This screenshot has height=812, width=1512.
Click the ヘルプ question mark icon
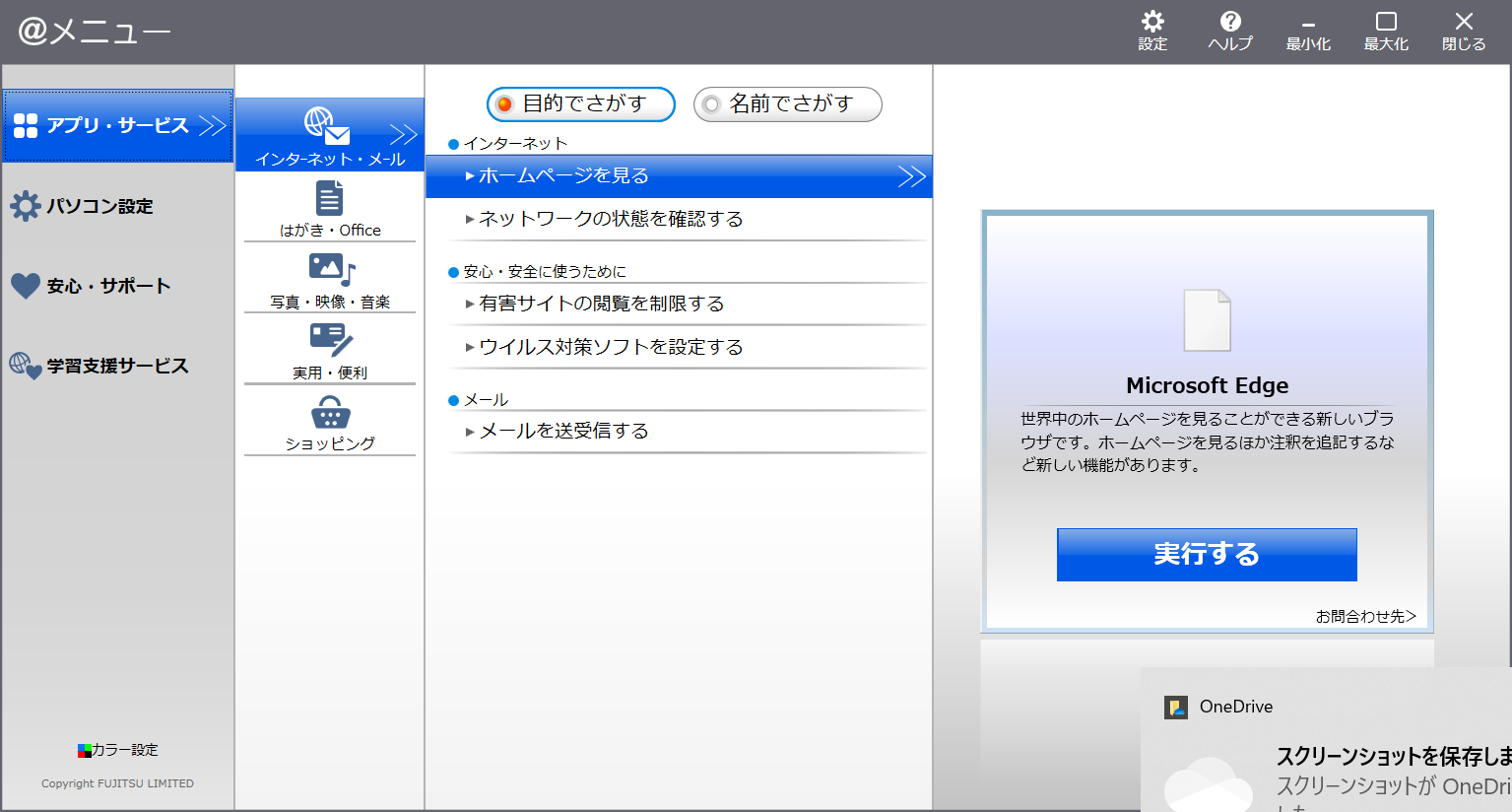[x=1230, y=22]
